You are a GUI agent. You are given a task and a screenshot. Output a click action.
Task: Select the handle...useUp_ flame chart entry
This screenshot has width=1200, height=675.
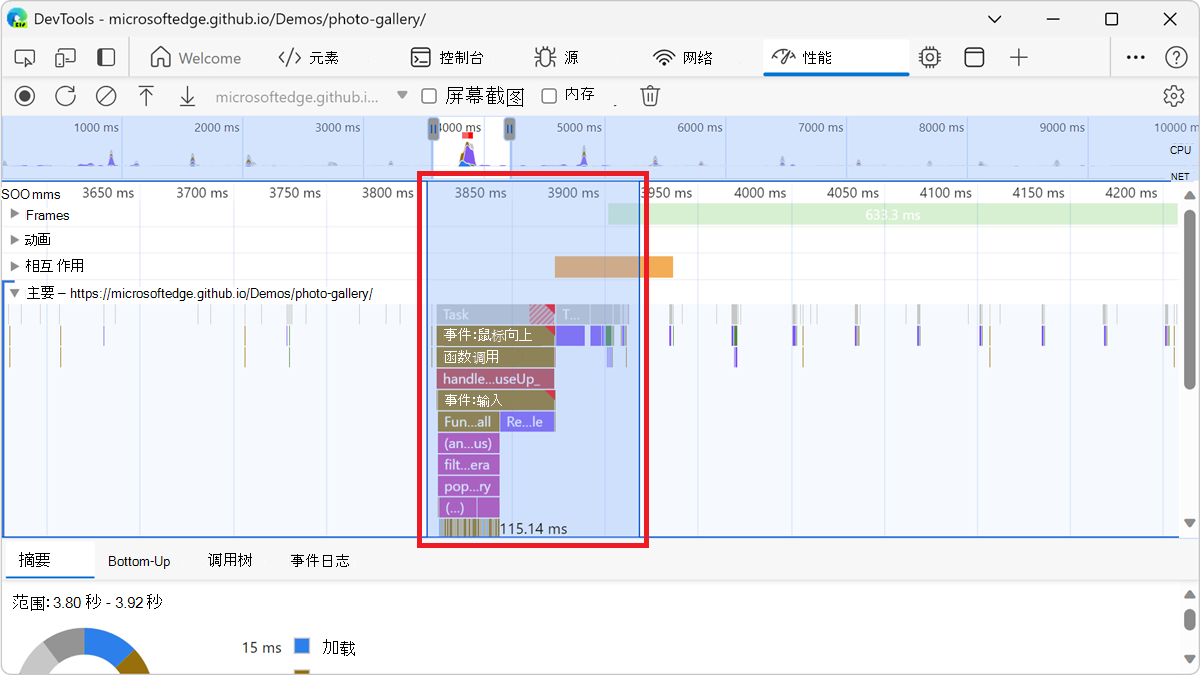click(x=495, y=379)
